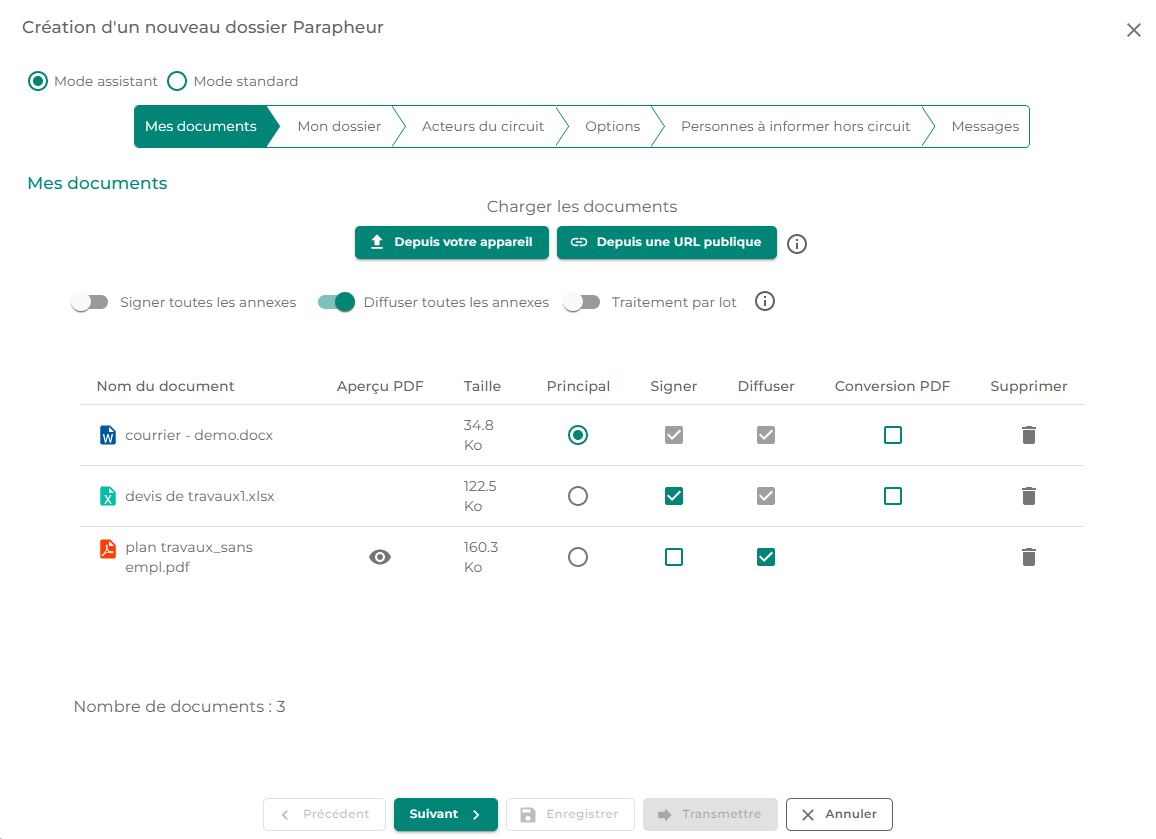Open the Mes documents step
Viewport: 1156px width, 839px height.
coord(201,127)
